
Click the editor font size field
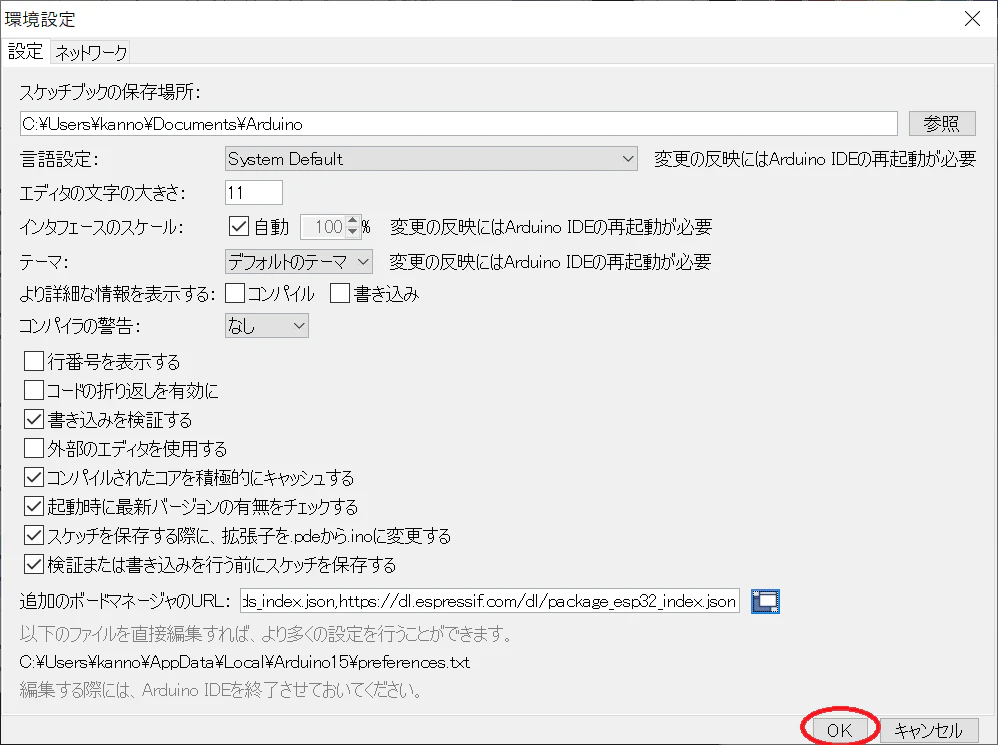click(253, 193)
